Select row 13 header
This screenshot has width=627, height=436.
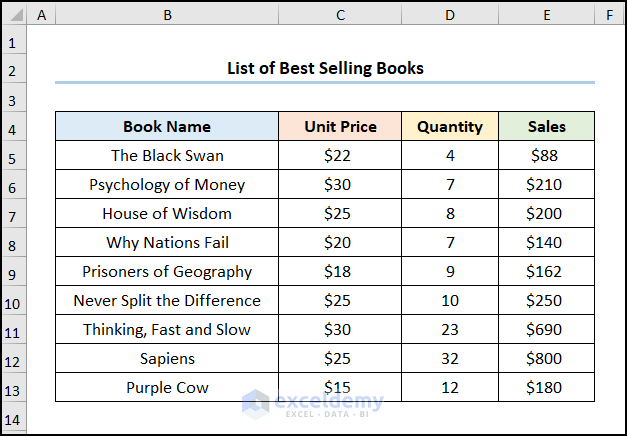click(13, 389)
